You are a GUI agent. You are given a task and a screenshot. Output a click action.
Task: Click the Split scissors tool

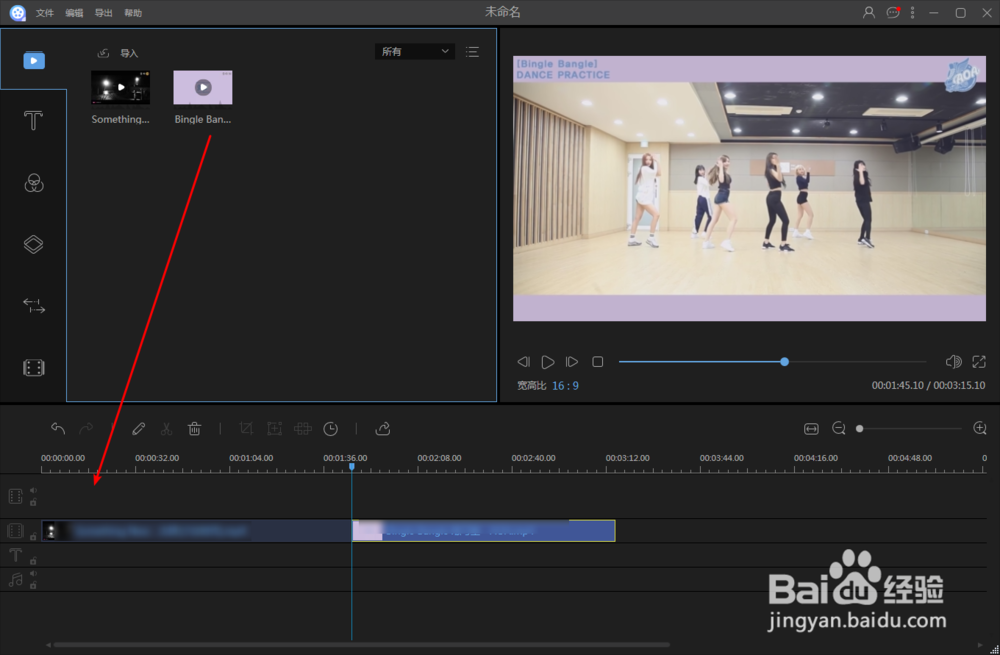166,429
